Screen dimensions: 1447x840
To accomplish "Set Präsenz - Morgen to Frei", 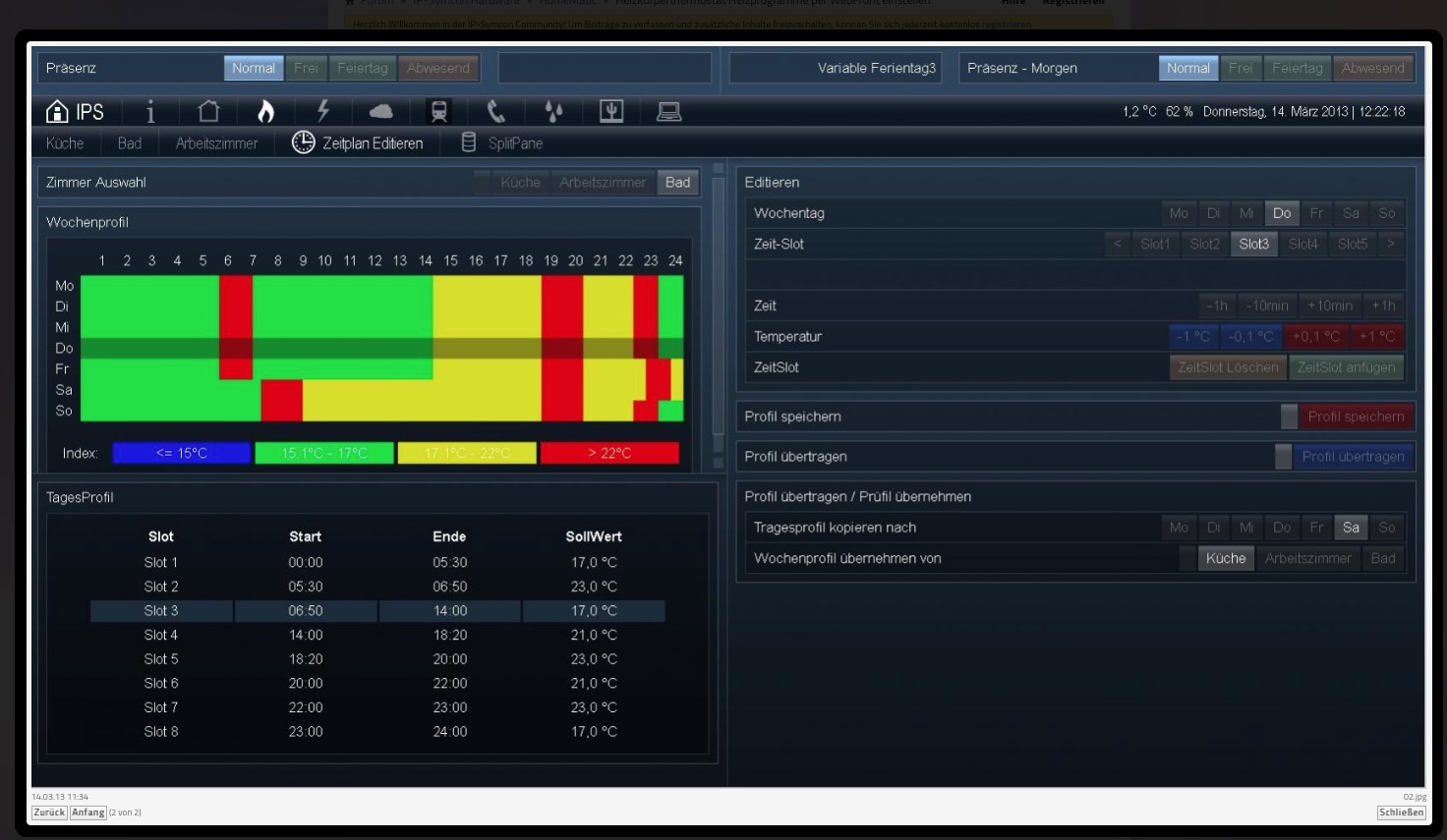I will (x=1241, y=68).
